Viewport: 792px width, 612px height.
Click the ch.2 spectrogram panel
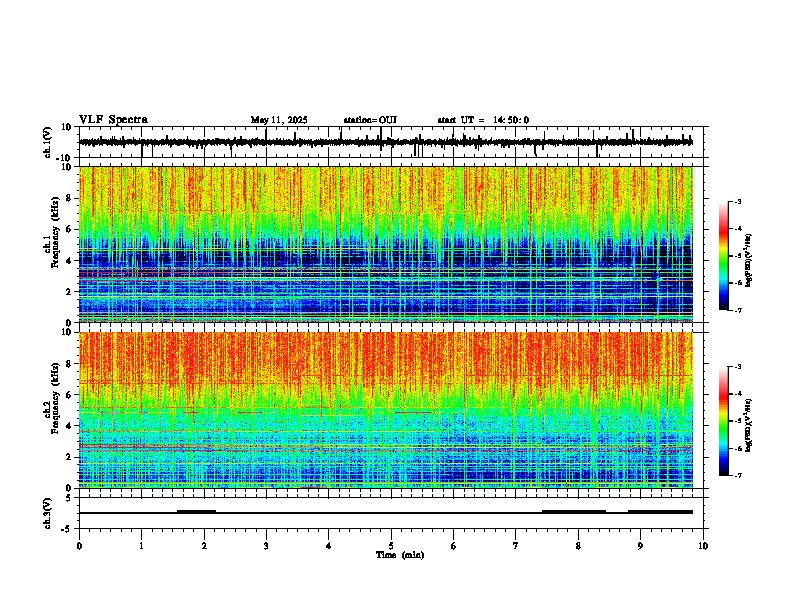[x=386, y=410]
